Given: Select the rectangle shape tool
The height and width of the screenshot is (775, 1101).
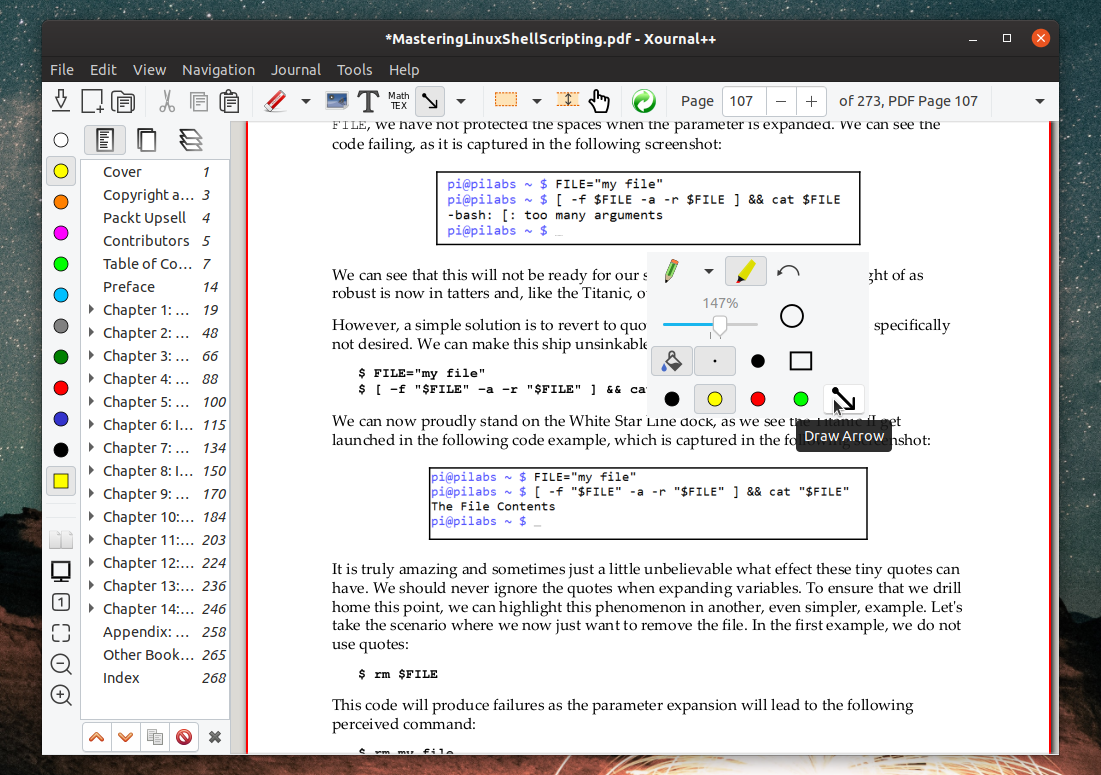Looking at the screenshot, I should point(800,361).
